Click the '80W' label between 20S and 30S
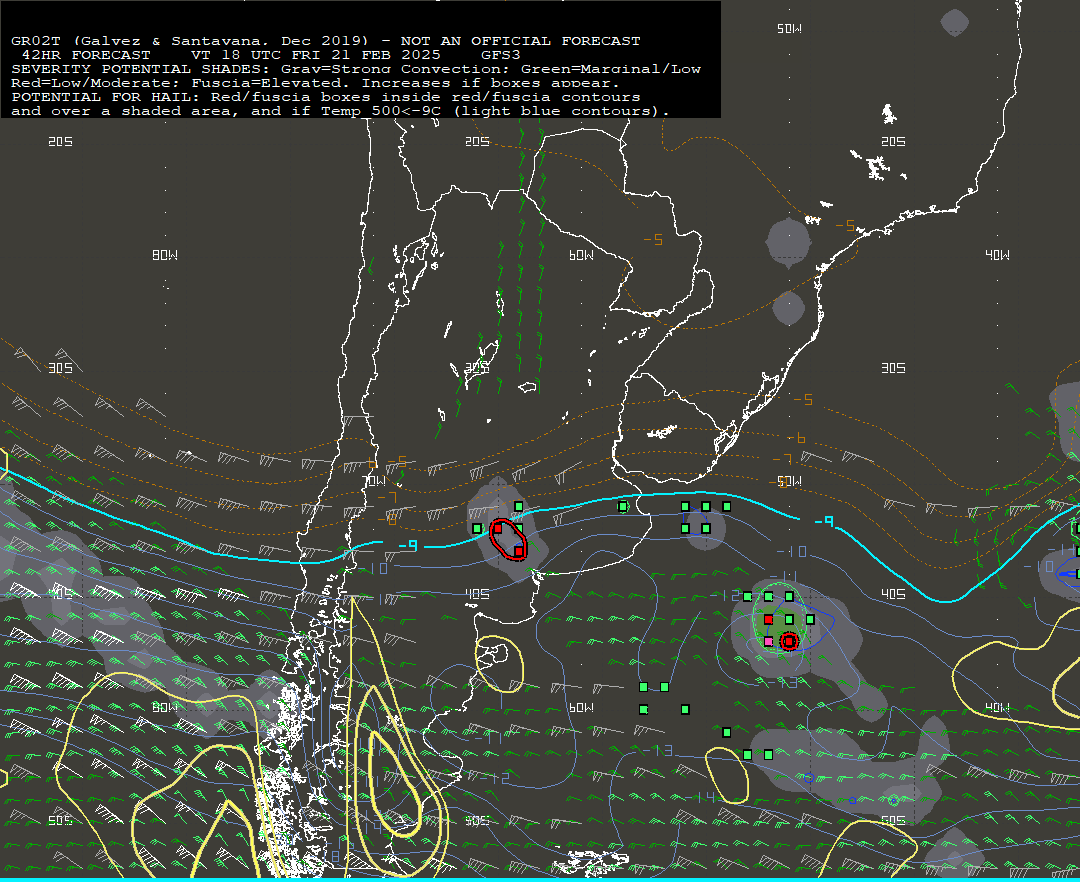The height and width of the screenshot is (882, 1080). 165,255
